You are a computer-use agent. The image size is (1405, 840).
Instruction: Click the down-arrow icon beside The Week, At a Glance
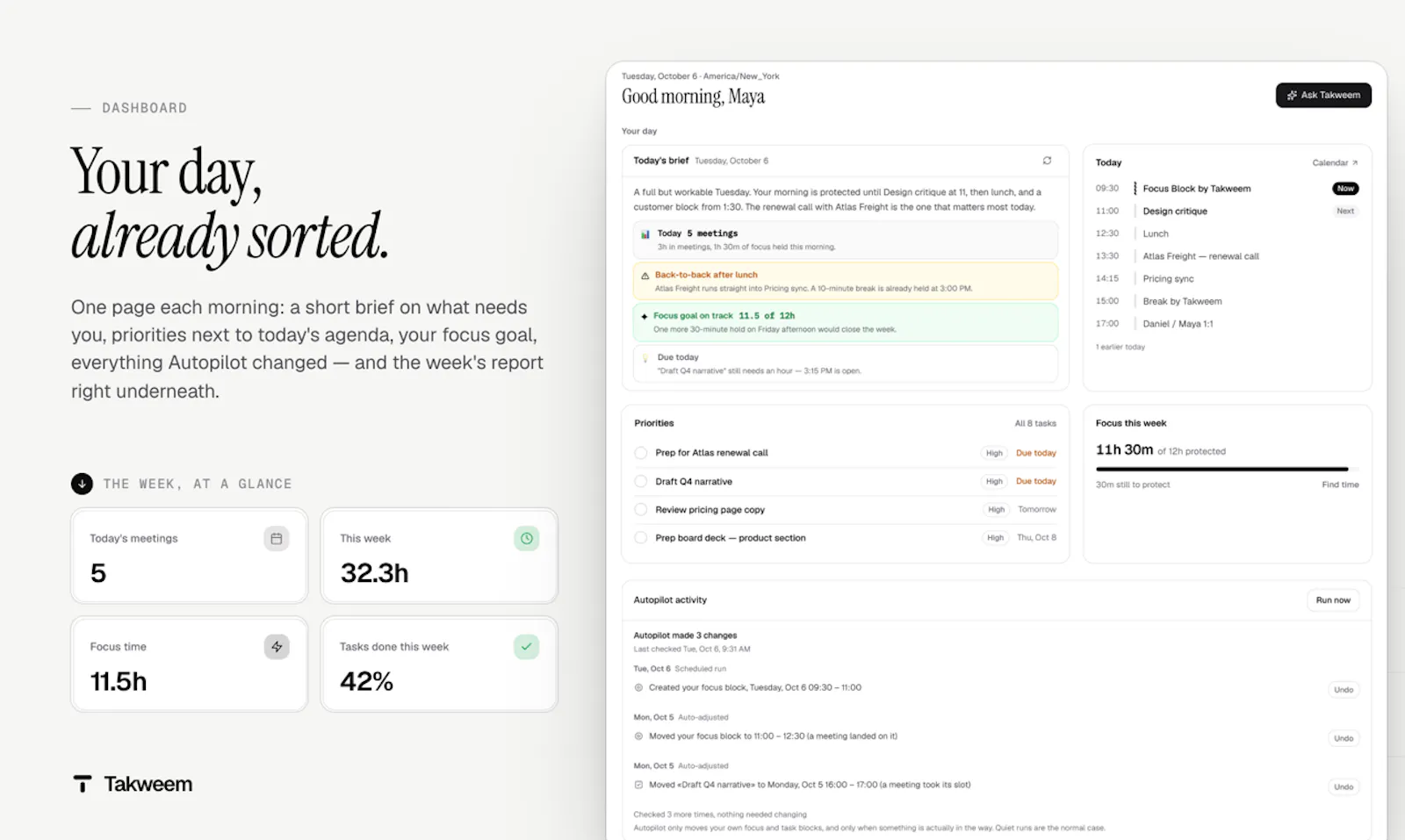(x=82, y=484)
